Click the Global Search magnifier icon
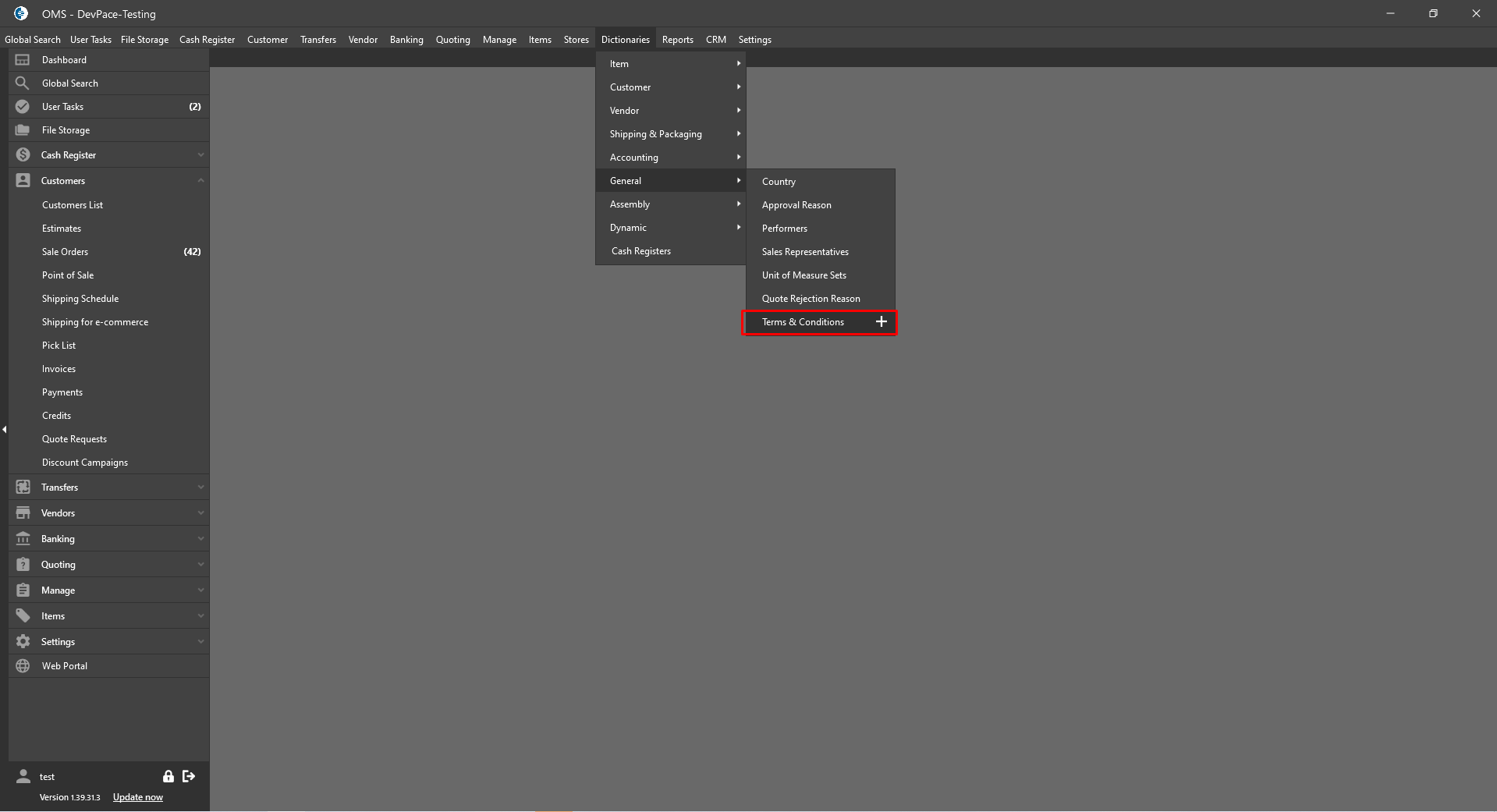Image resolution: width=1497 pixels, height=812 pixels. coord(23,83)
